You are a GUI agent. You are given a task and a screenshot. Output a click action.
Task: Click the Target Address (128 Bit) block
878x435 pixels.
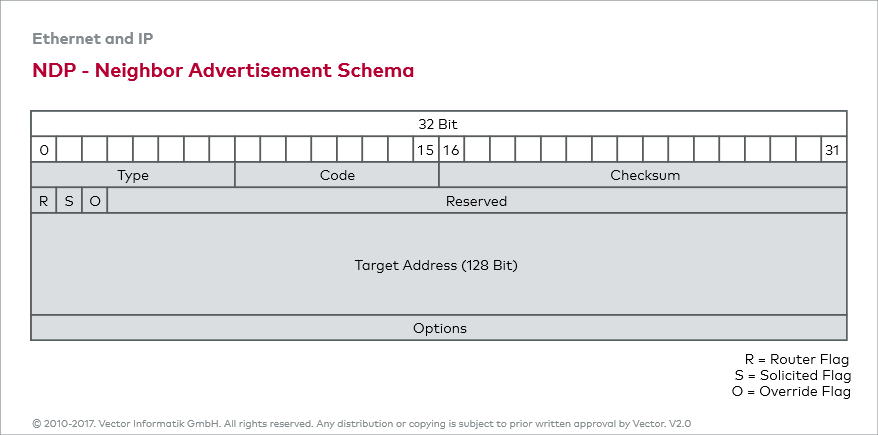pos(438,265)
